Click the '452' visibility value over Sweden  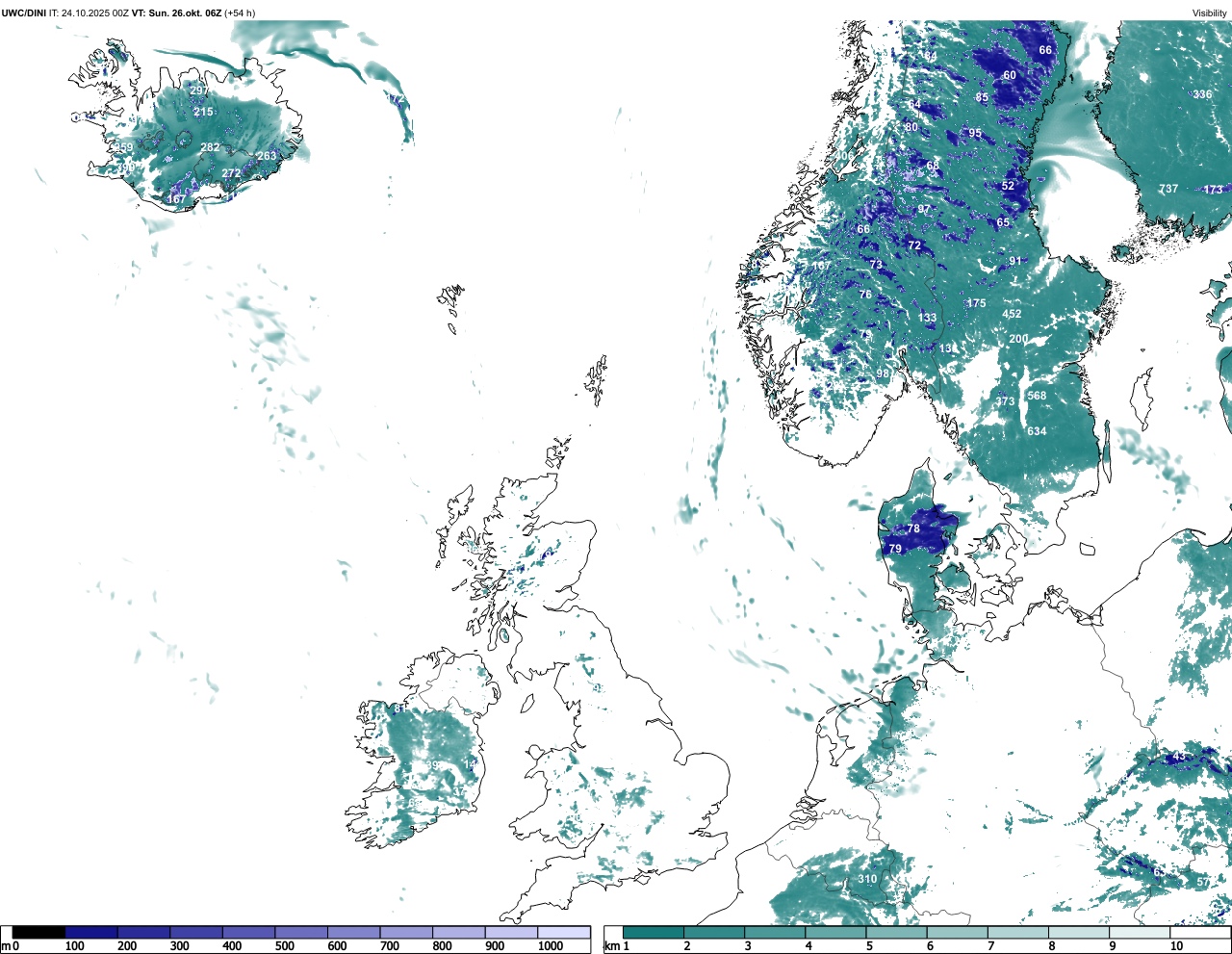click(1012, 314)
